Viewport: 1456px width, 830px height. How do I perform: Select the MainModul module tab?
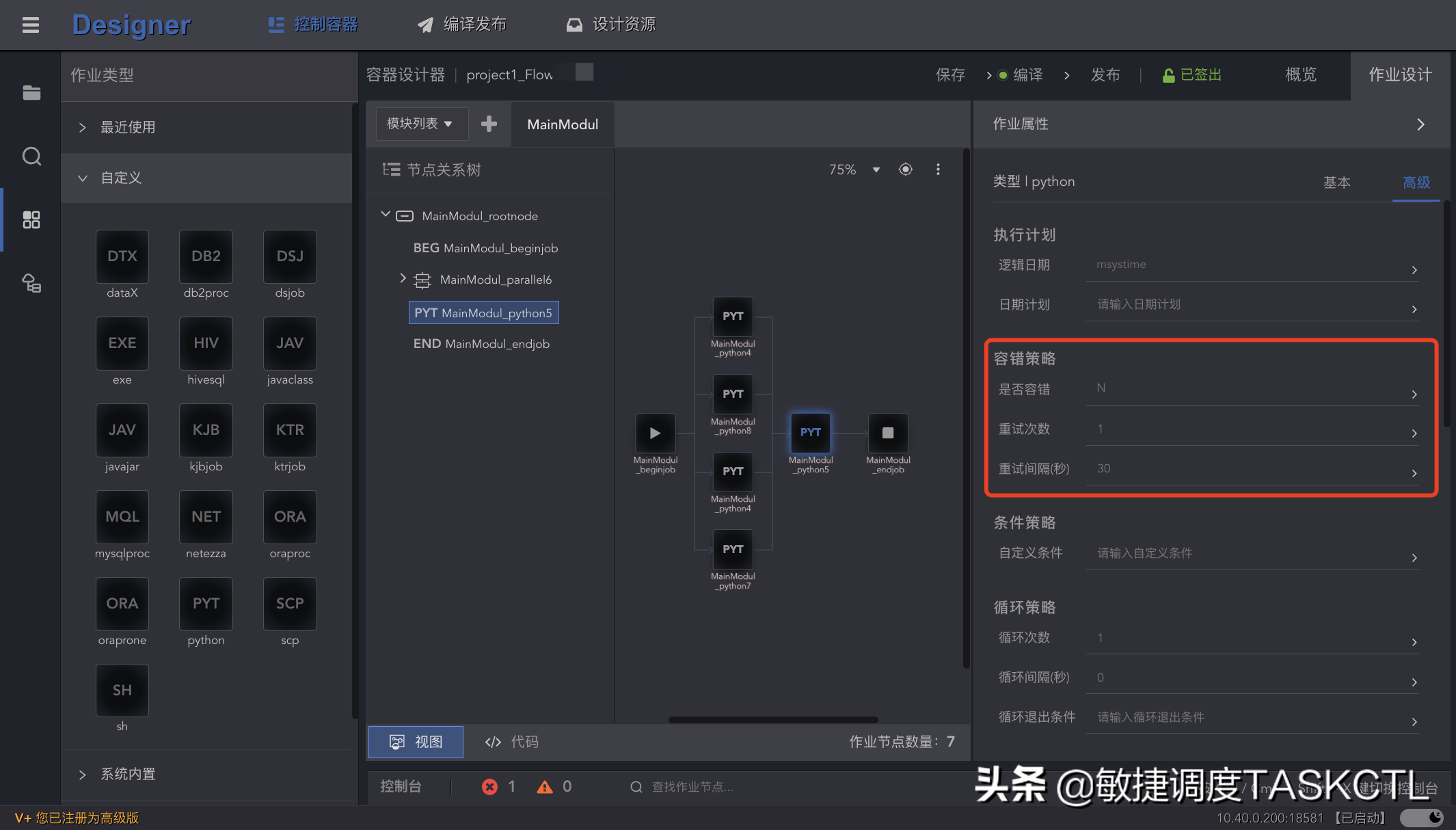click(x=563, y=124)
